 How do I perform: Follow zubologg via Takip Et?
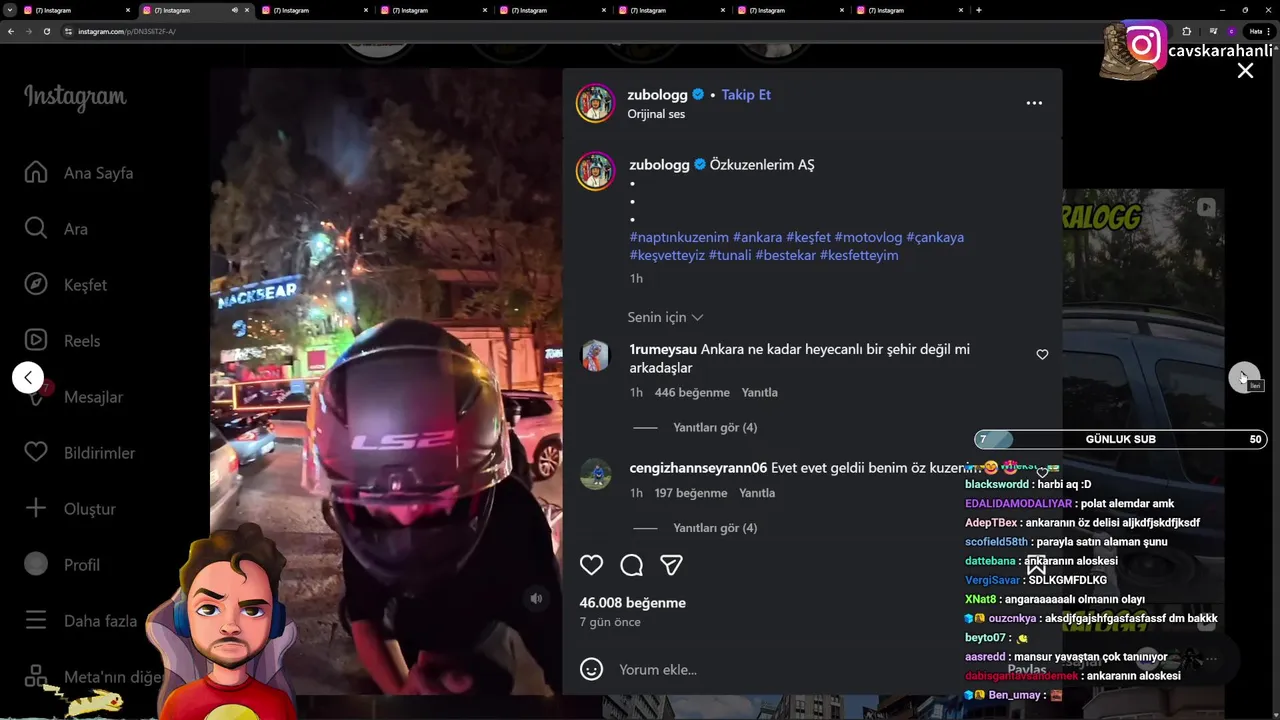click(x=746, y=95)
